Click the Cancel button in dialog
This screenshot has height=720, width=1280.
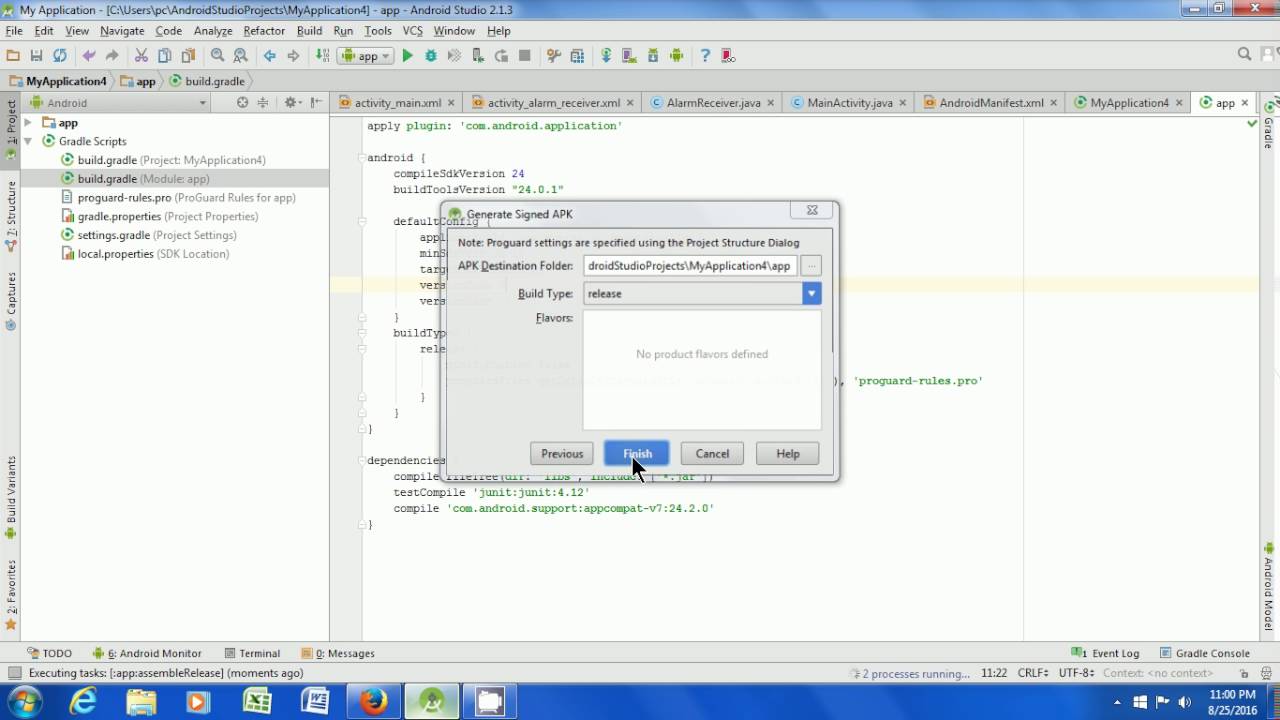712,454
